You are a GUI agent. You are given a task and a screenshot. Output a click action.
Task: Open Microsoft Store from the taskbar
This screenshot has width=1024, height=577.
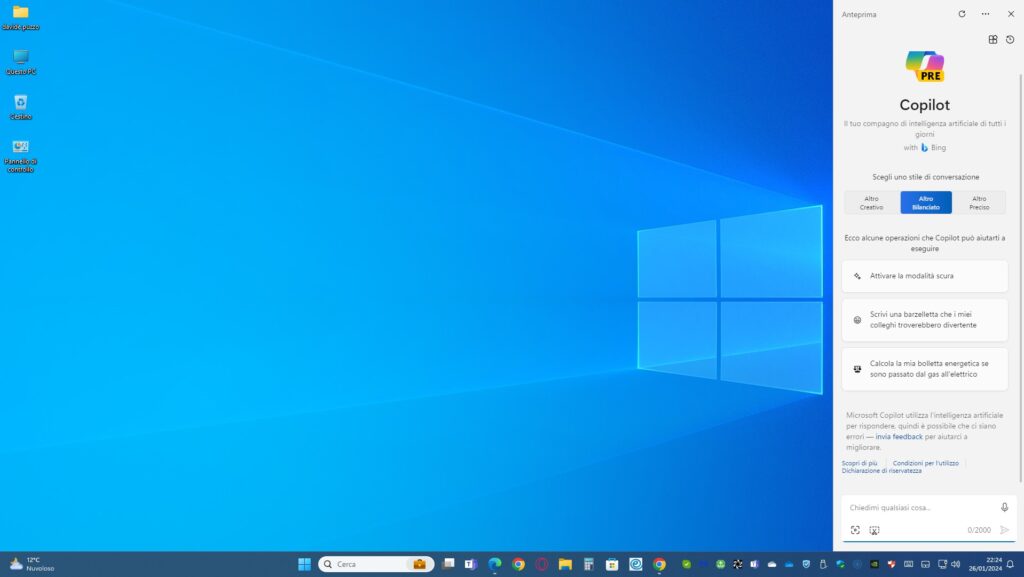(612, 564)
